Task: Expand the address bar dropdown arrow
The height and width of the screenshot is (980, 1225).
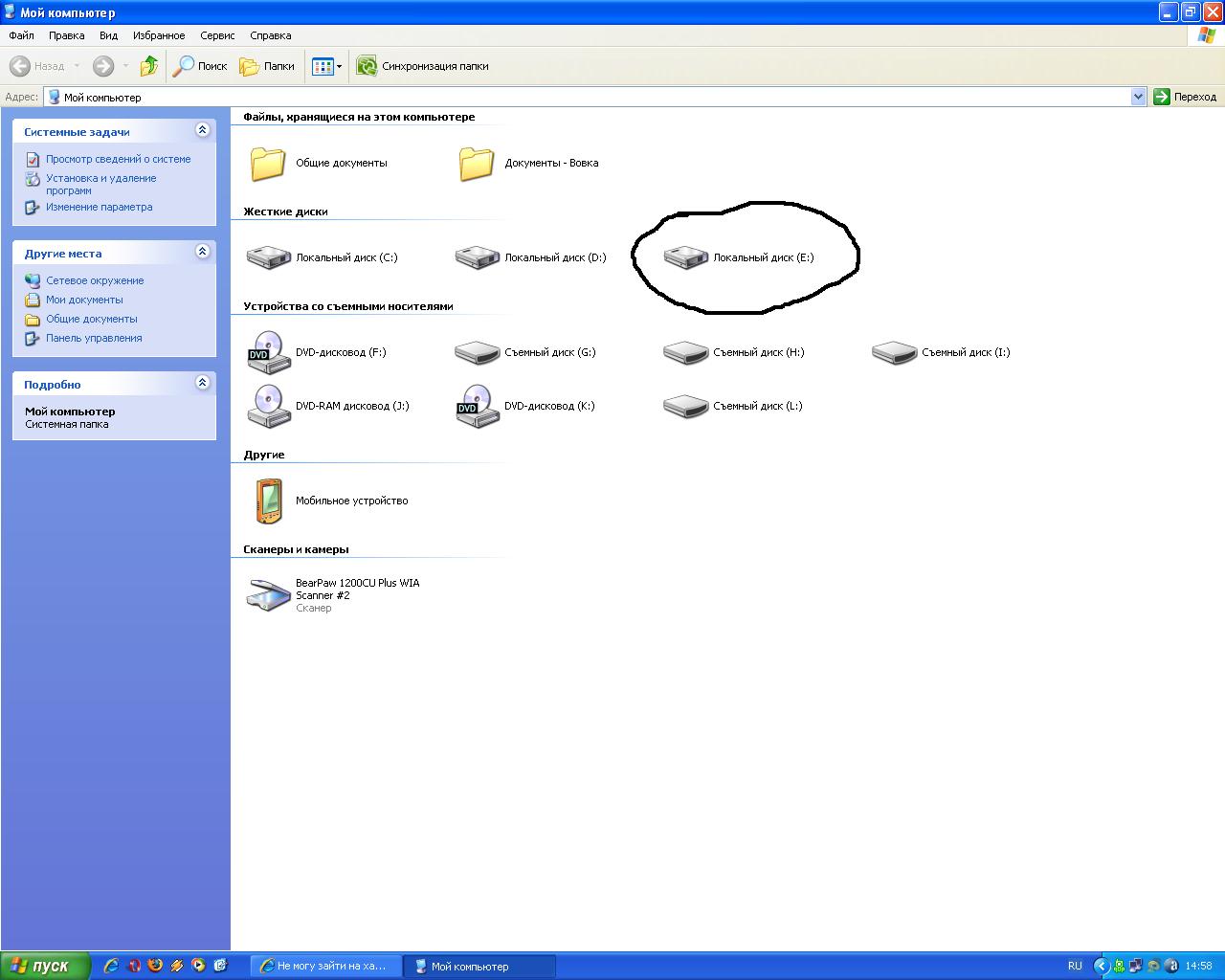Action: 1138,97
